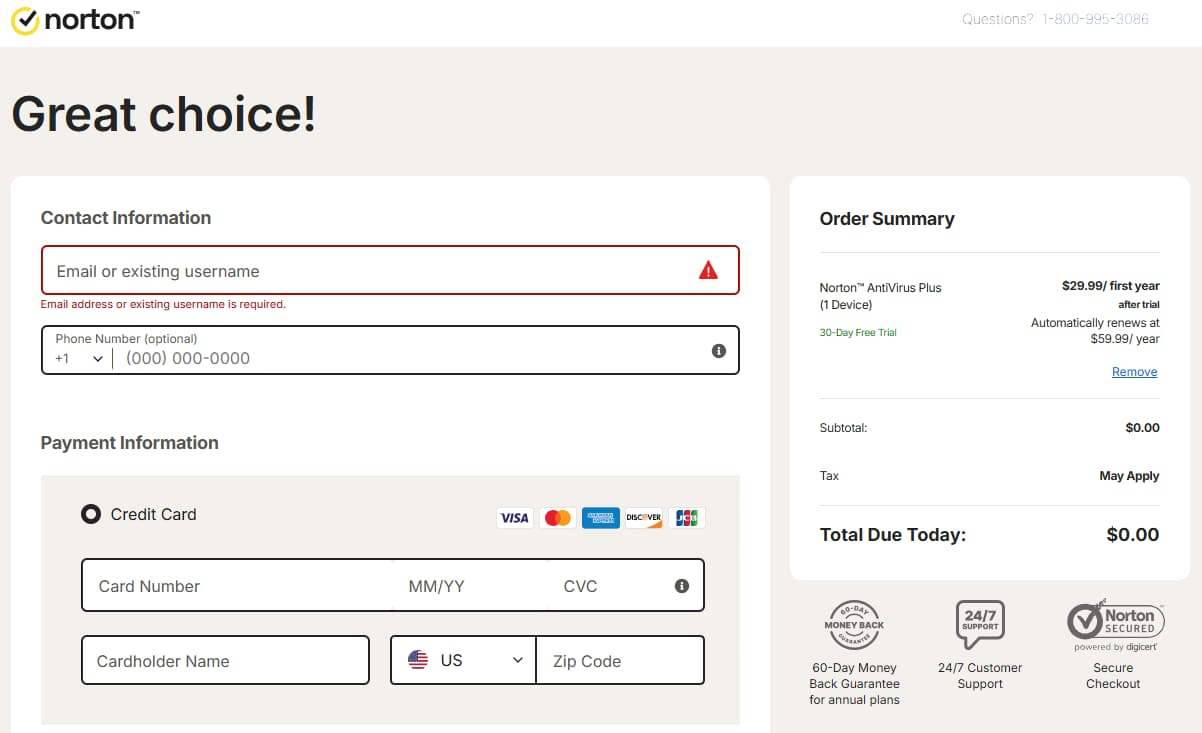Viewport: 1202px width, 733px height.
Task: Focus the Card Number field
Action: pyautogui.click(x=238, y=586)
